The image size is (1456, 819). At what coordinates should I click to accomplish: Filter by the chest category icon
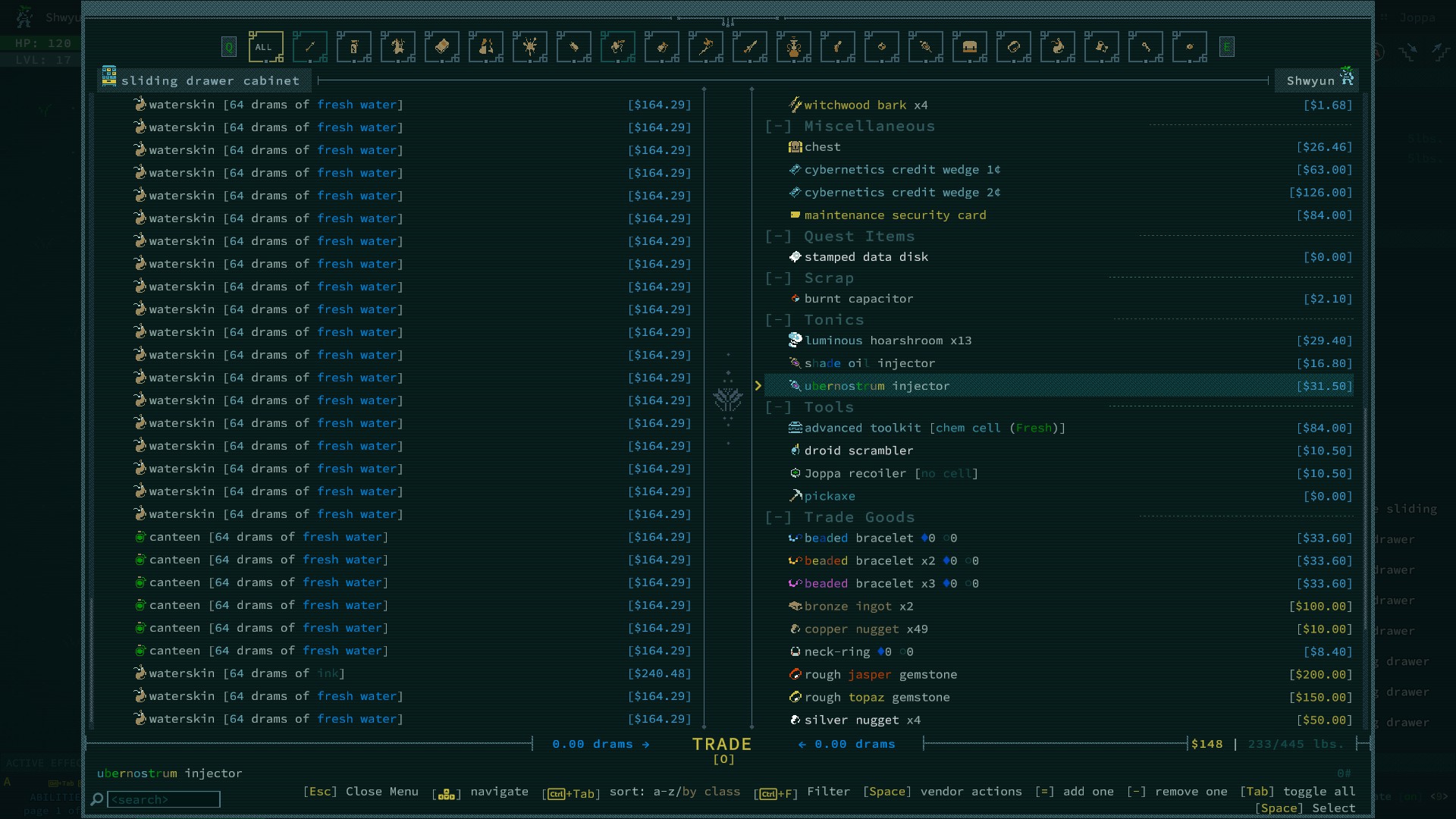(x=970, y=47)
